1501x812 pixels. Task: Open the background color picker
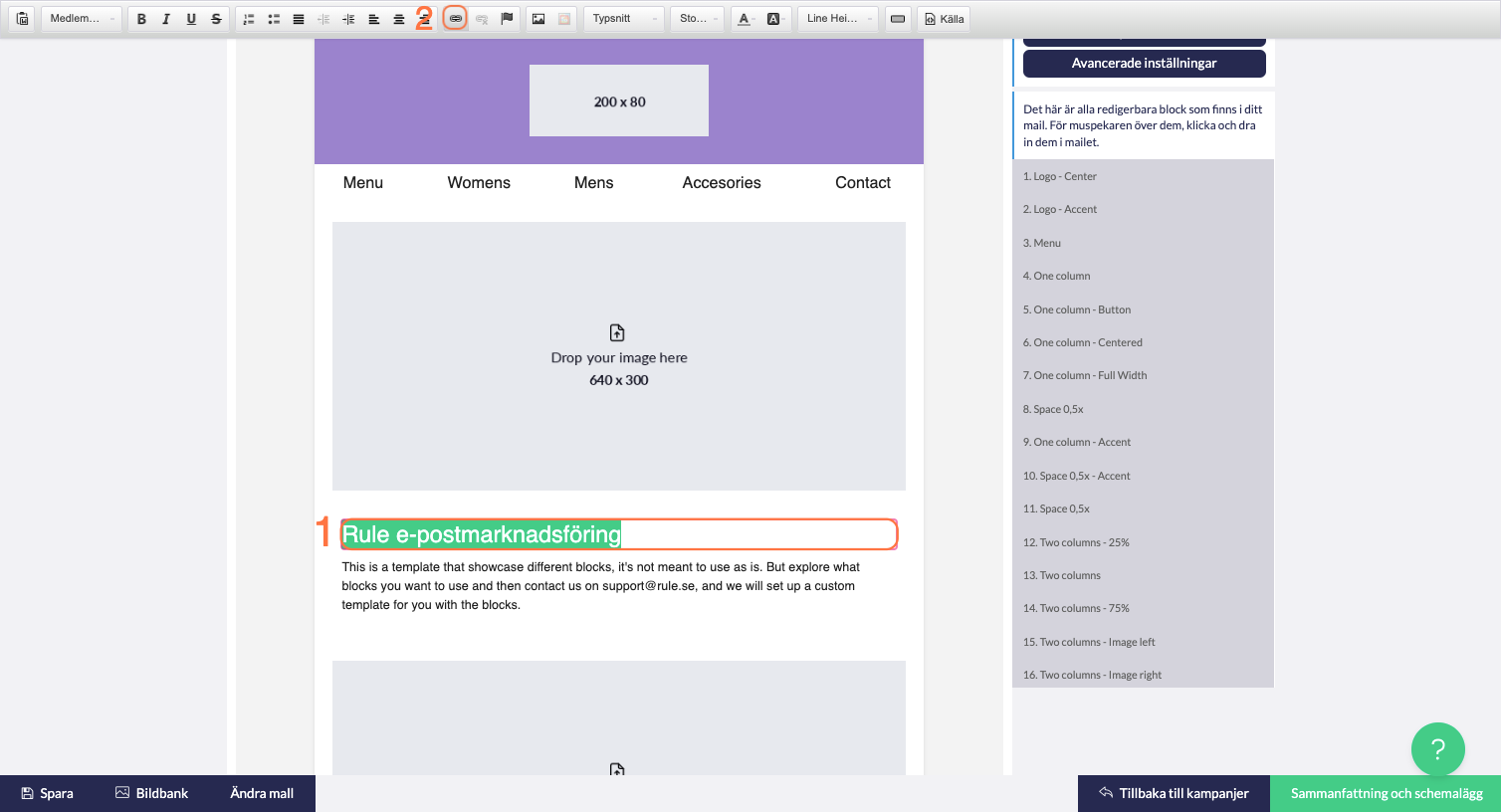[x=774, y=19]
